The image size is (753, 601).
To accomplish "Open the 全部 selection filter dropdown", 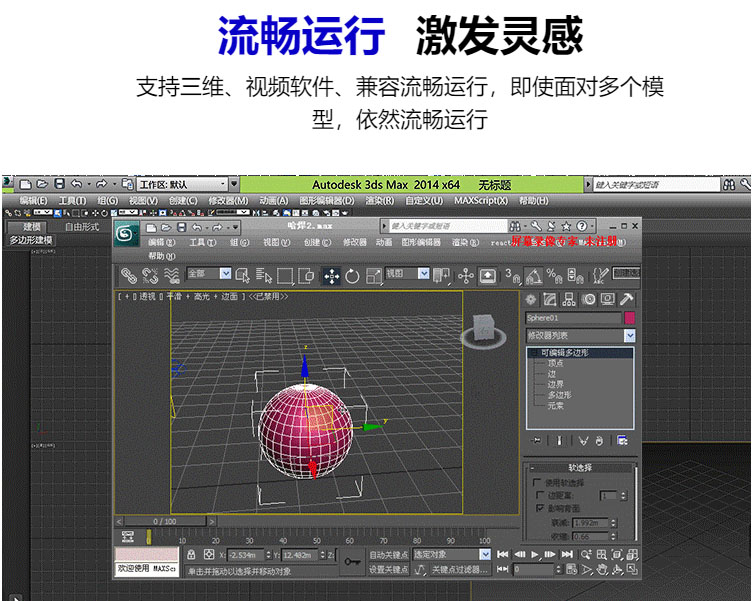I will click(225, 273).
